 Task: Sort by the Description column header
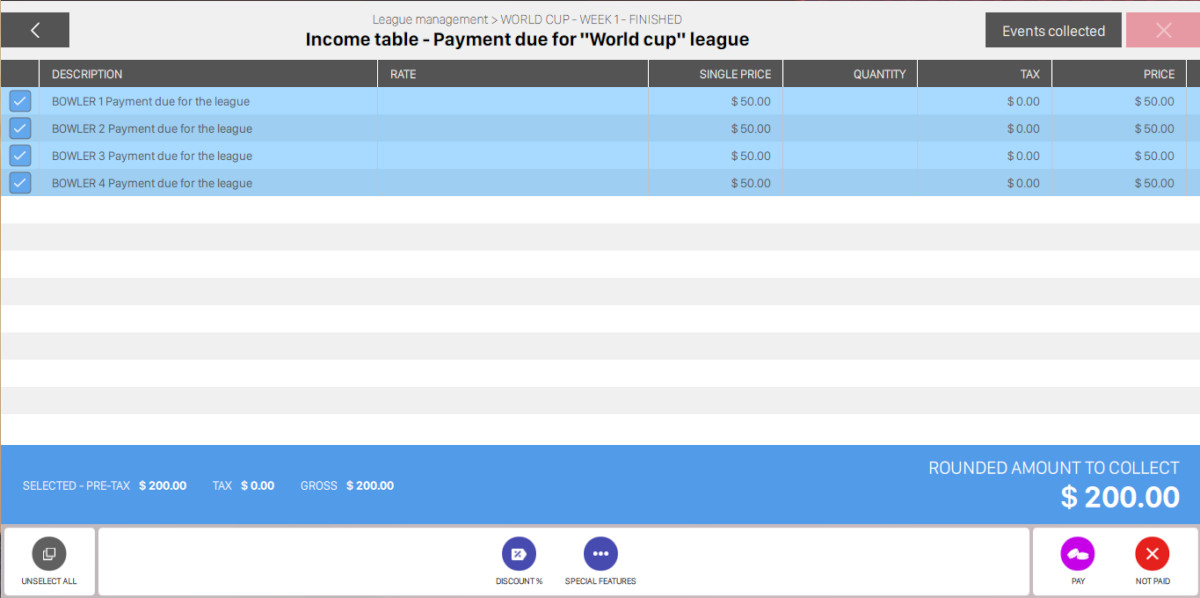87,74
